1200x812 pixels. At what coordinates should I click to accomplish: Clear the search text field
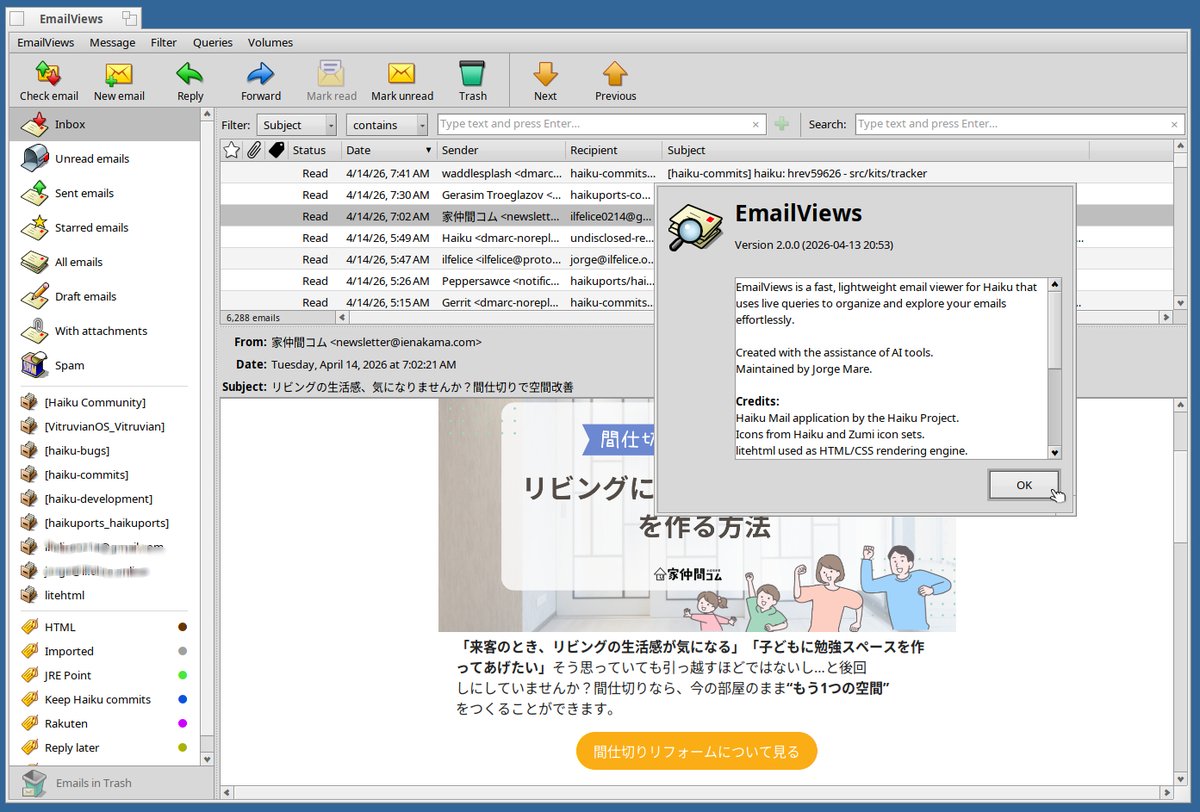tap(1174, 125)
